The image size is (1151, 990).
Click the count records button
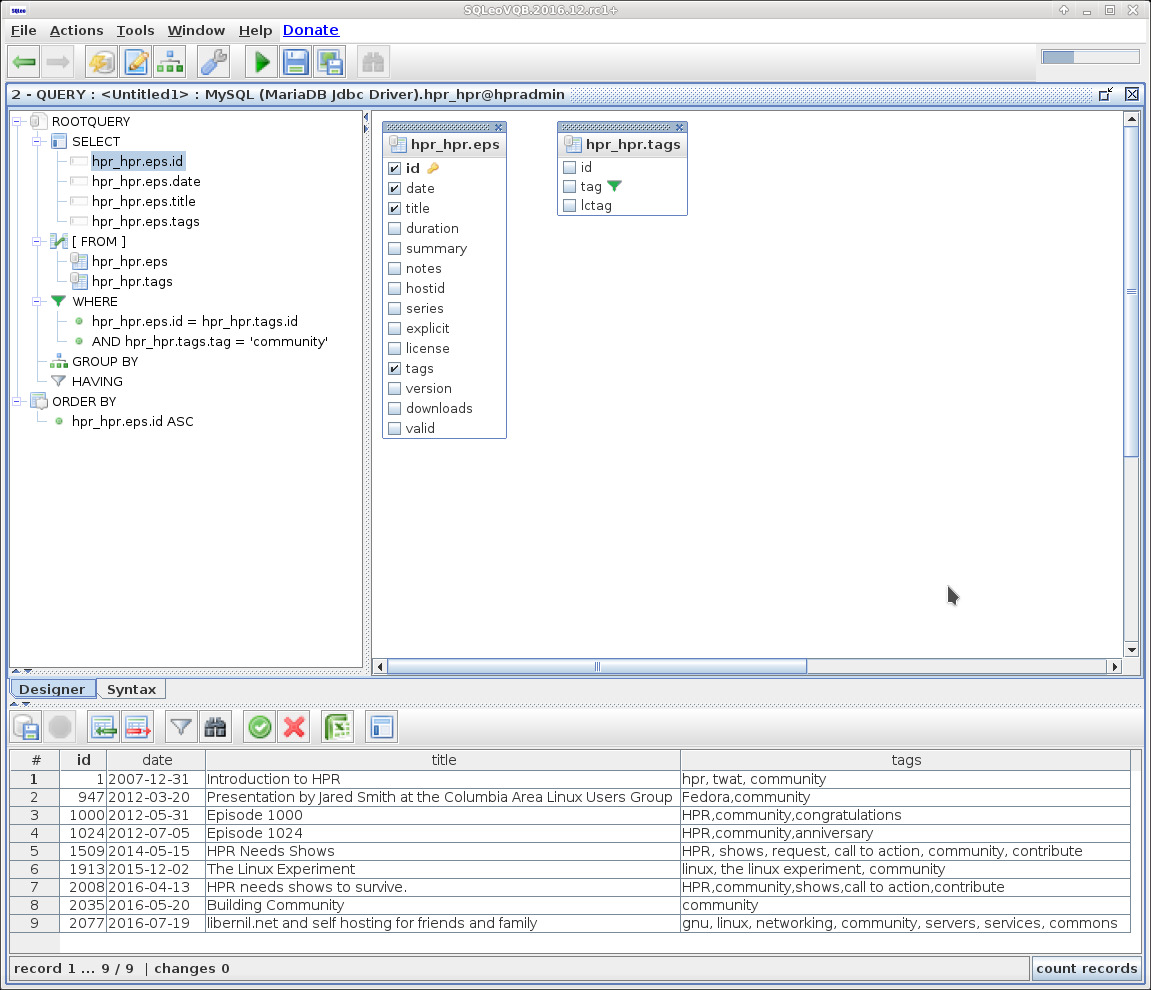point(1086,968)
